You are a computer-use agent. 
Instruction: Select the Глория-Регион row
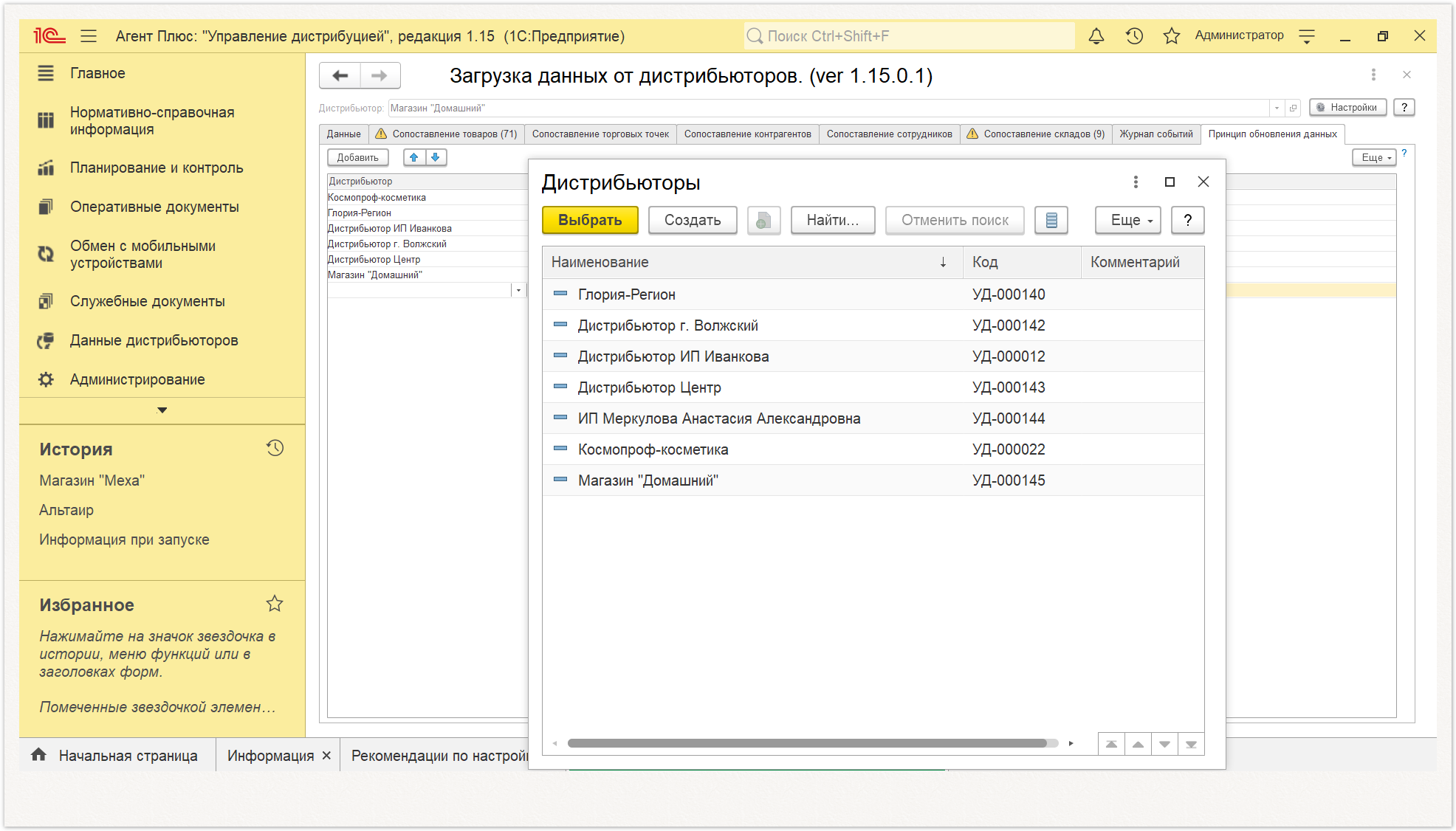pyautogui.click(x=873, y=294)
